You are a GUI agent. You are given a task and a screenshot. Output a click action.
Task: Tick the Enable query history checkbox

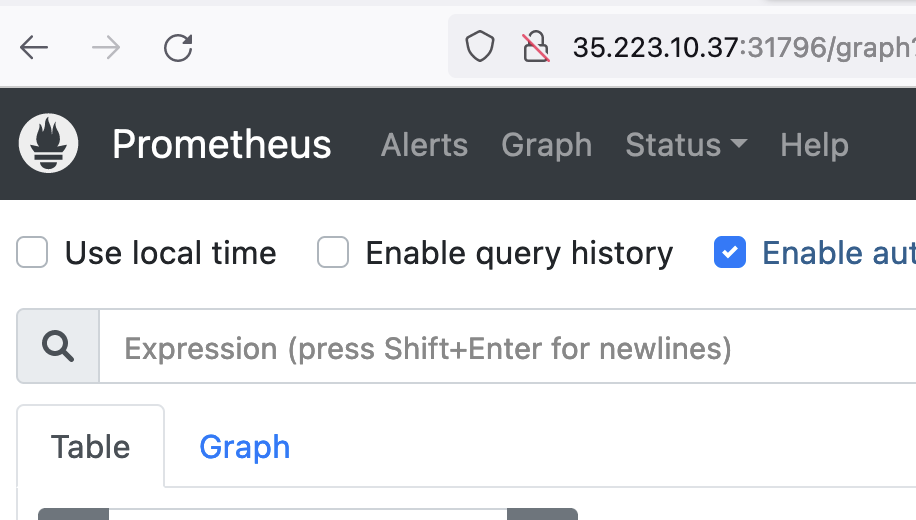[x=333, y=253]
